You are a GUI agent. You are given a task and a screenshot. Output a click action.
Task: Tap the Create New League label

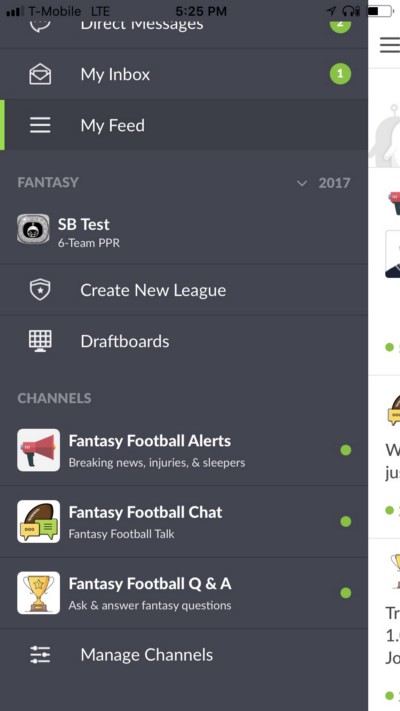pyautogui.click(x=153, y=290)
